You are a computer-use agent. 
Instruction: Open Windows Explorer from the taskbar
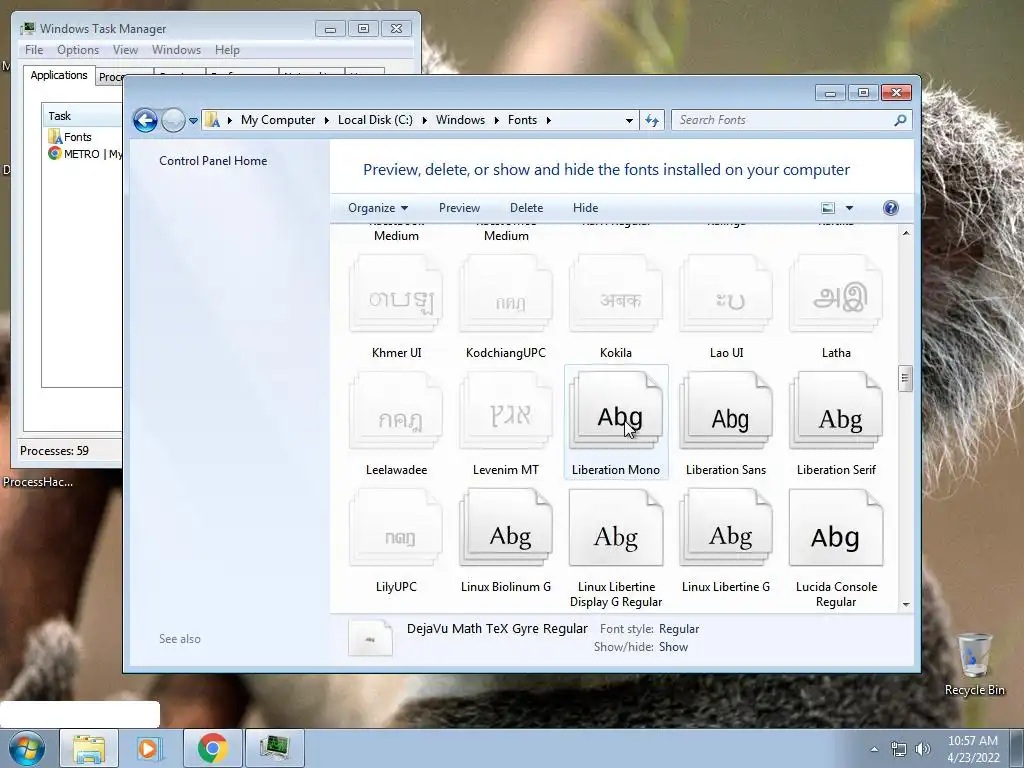click(89, 748)
